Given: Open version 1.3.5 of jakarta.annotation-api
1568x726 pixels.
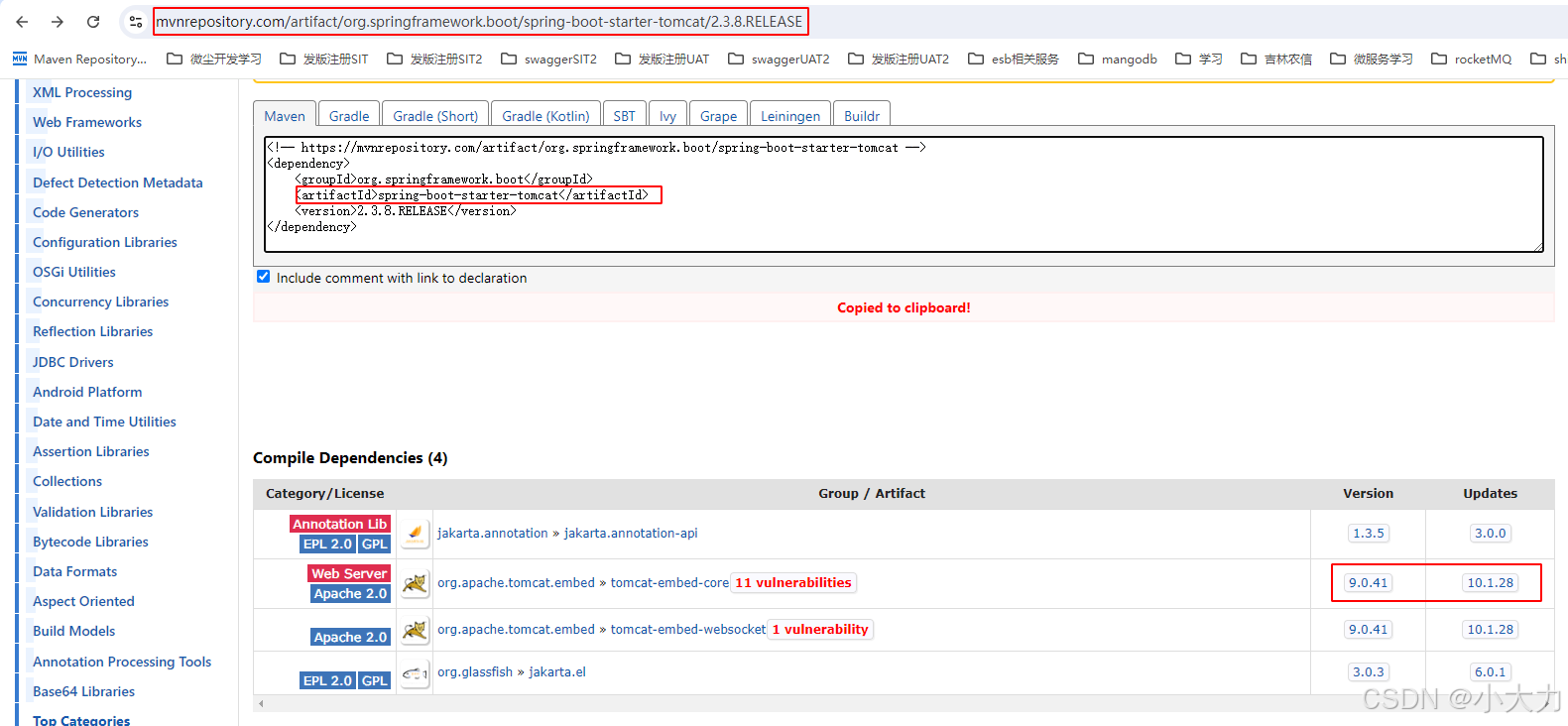Looking at the screenshot, I should (1368, 533).
